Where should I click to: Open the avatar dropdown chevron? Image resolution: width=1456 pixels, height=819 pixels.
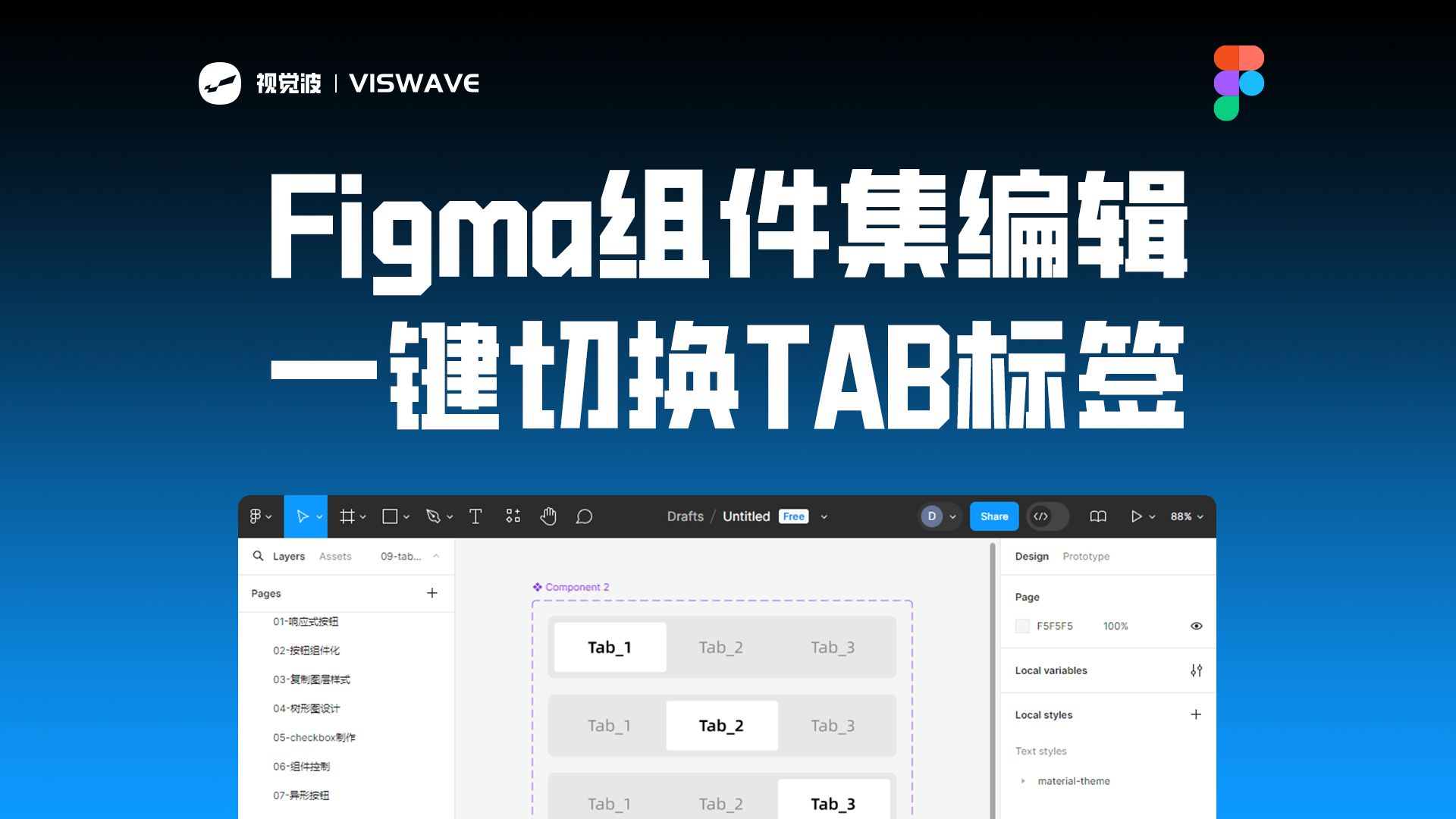coord(952,517)
